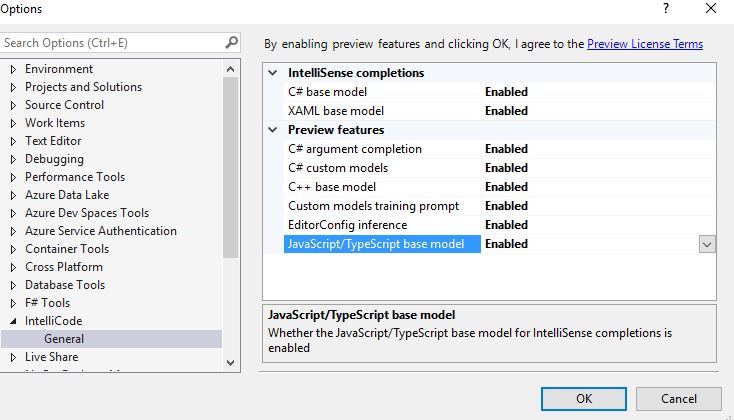
Task: Select the C++ base model Enabled value
Action: click(x=506, y=187)
